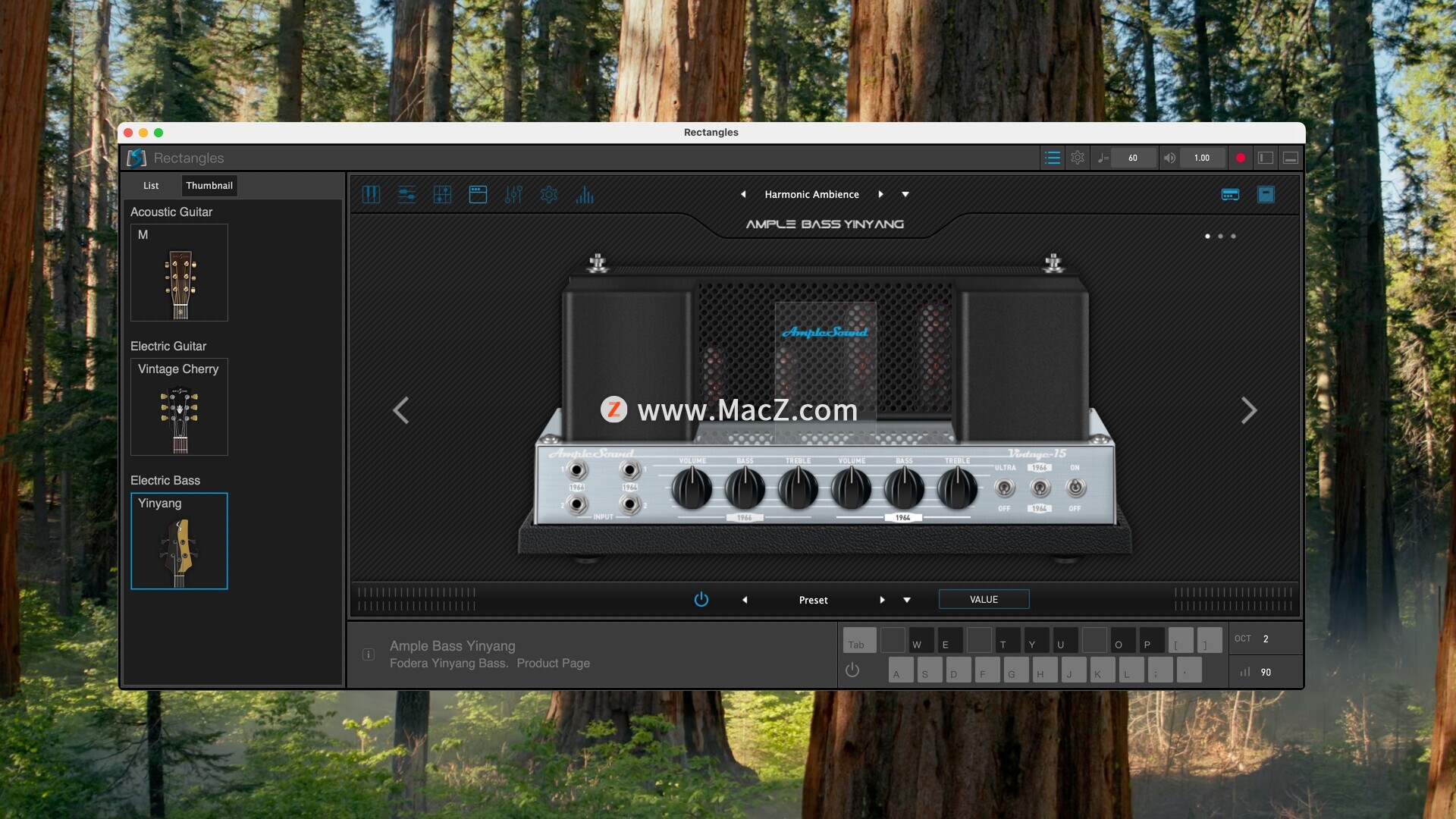This screenshot has width=1456, height=819.
Task: Jump to second amp page dot
Action: pos(1220,237)
